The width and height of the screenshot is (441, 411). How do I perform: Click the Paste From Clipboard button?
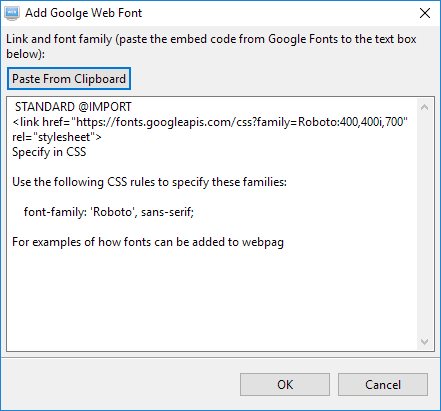pos(69,79)
